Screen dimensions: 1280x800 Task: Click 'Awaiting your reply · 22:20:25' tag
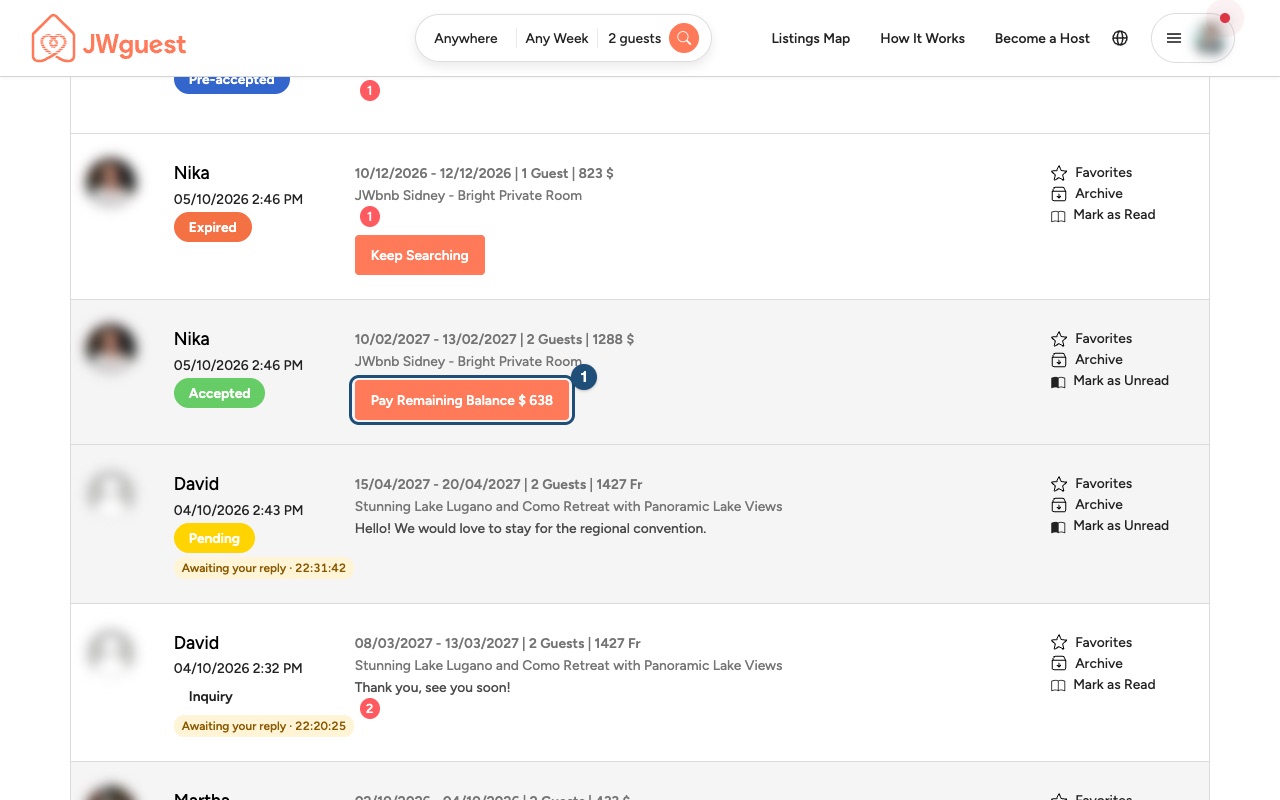point(264,726)
